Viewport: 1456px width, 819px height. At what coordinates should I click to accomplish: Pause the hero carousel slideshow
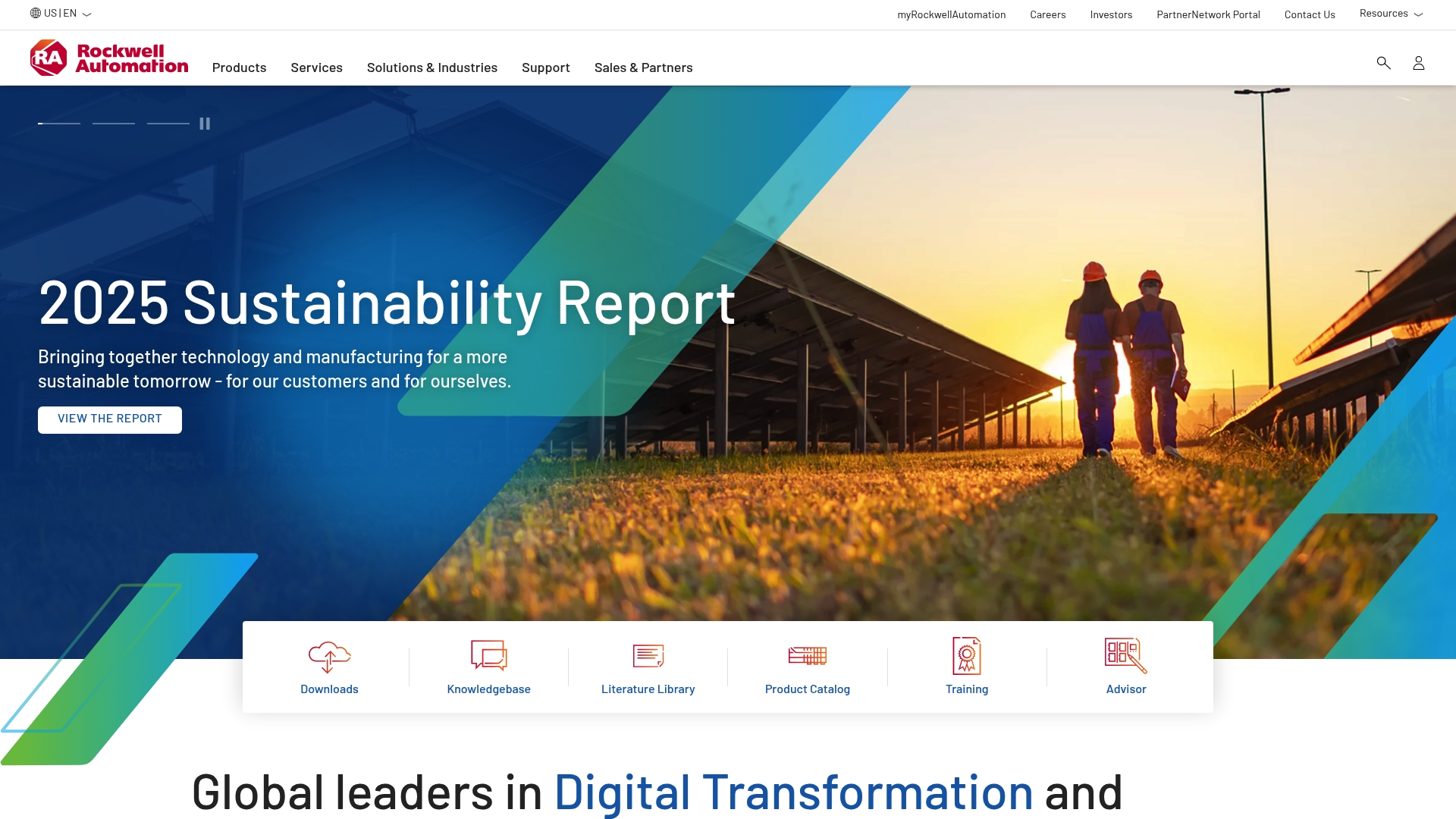pos(205,124)
